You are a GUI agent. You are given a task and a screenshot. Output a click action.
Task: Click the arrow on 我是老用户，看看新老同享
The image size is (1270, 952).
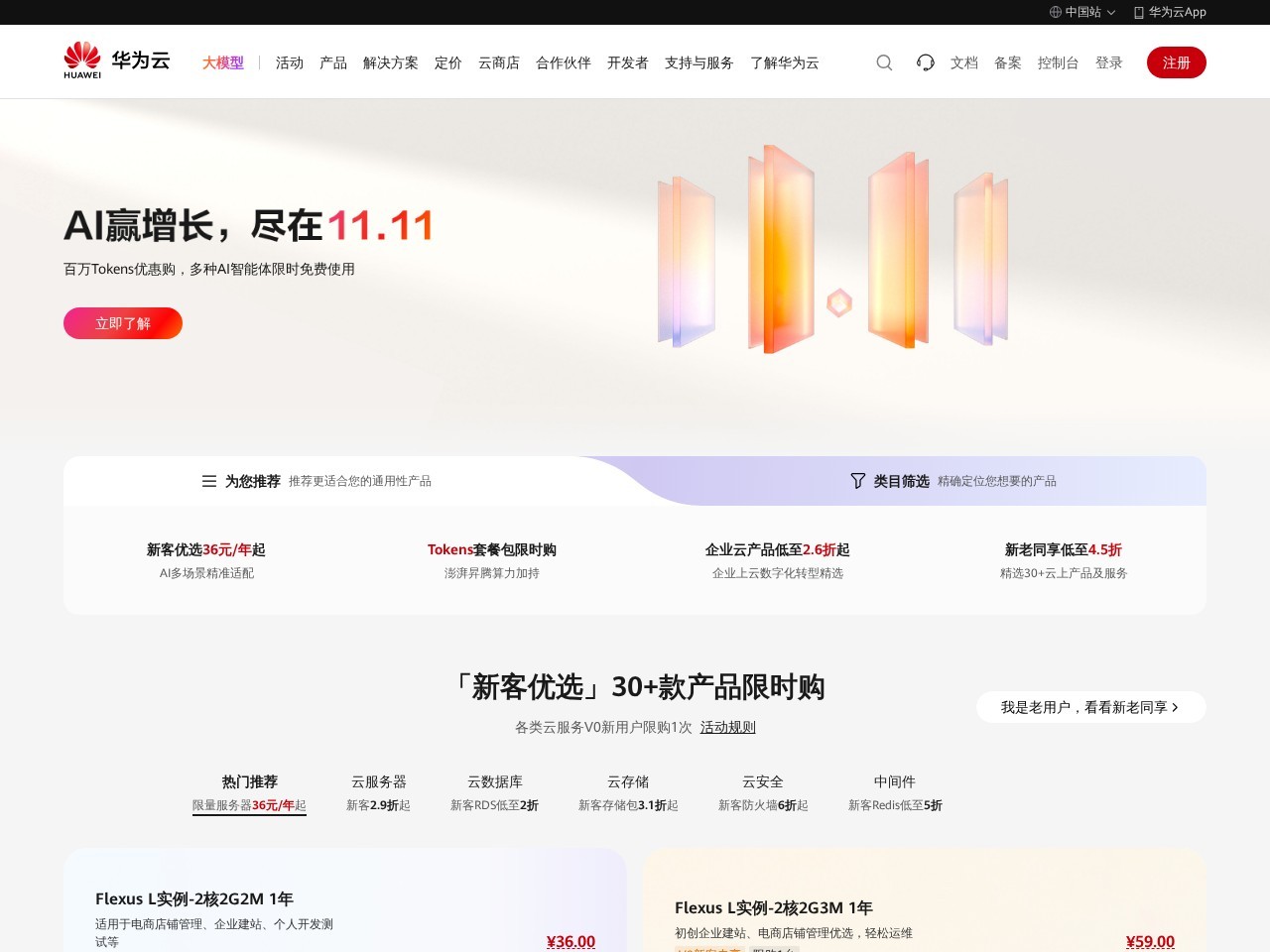pos(1175,707)
